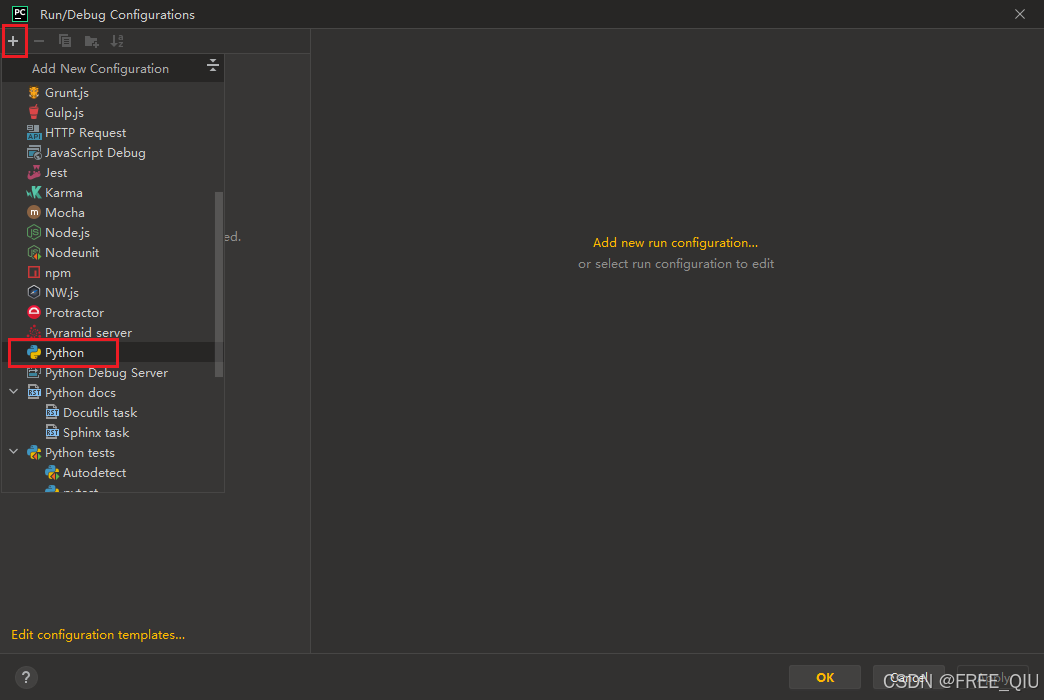
Task: Select Python docs group label
Action: pos(80,392)
